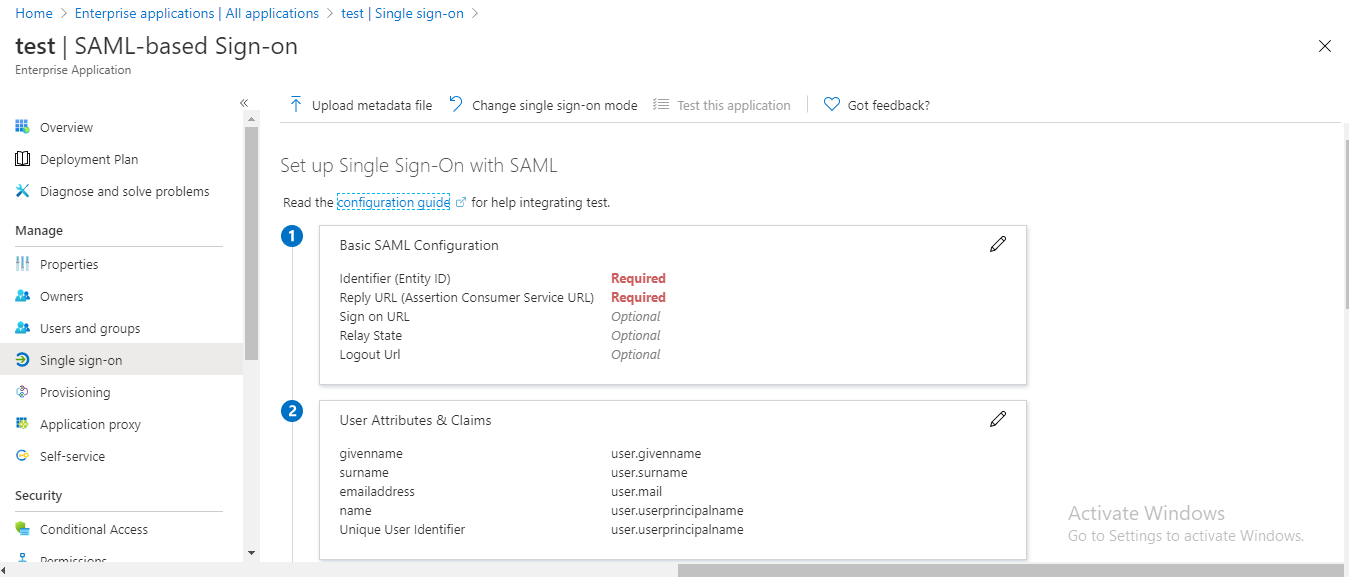Click user.givenname claim value
Image resolution: width=1349 pixels, height=577 pixels.
coord(656,454)
